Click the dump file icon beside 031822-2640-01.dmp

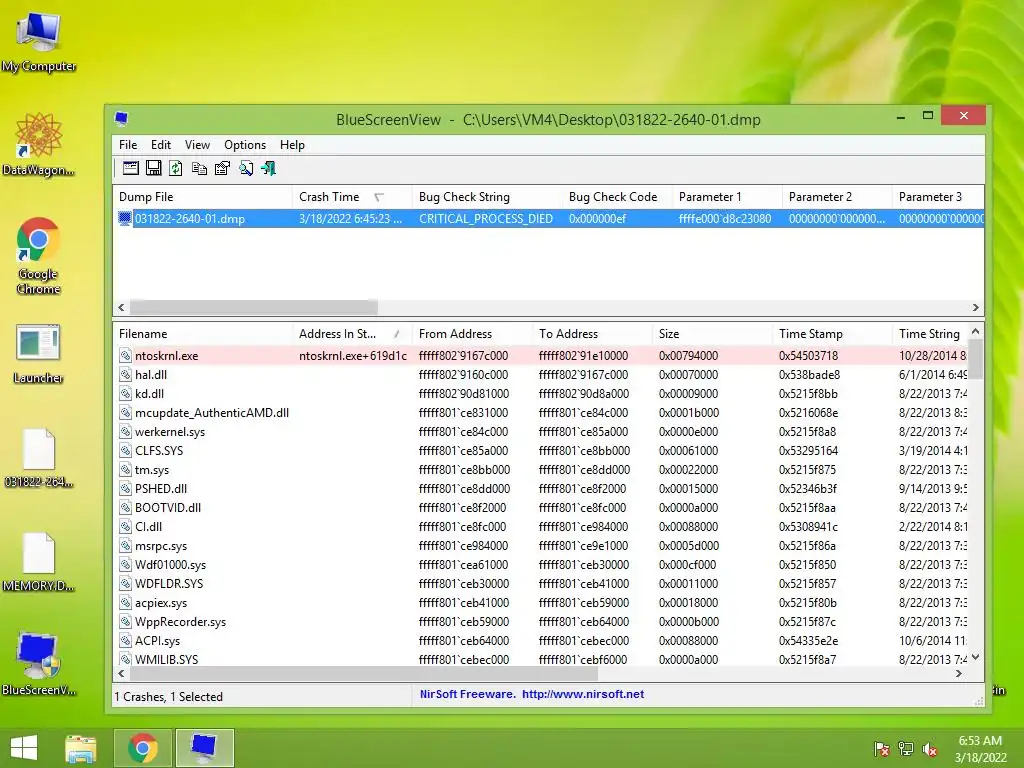tap(125, 218)
